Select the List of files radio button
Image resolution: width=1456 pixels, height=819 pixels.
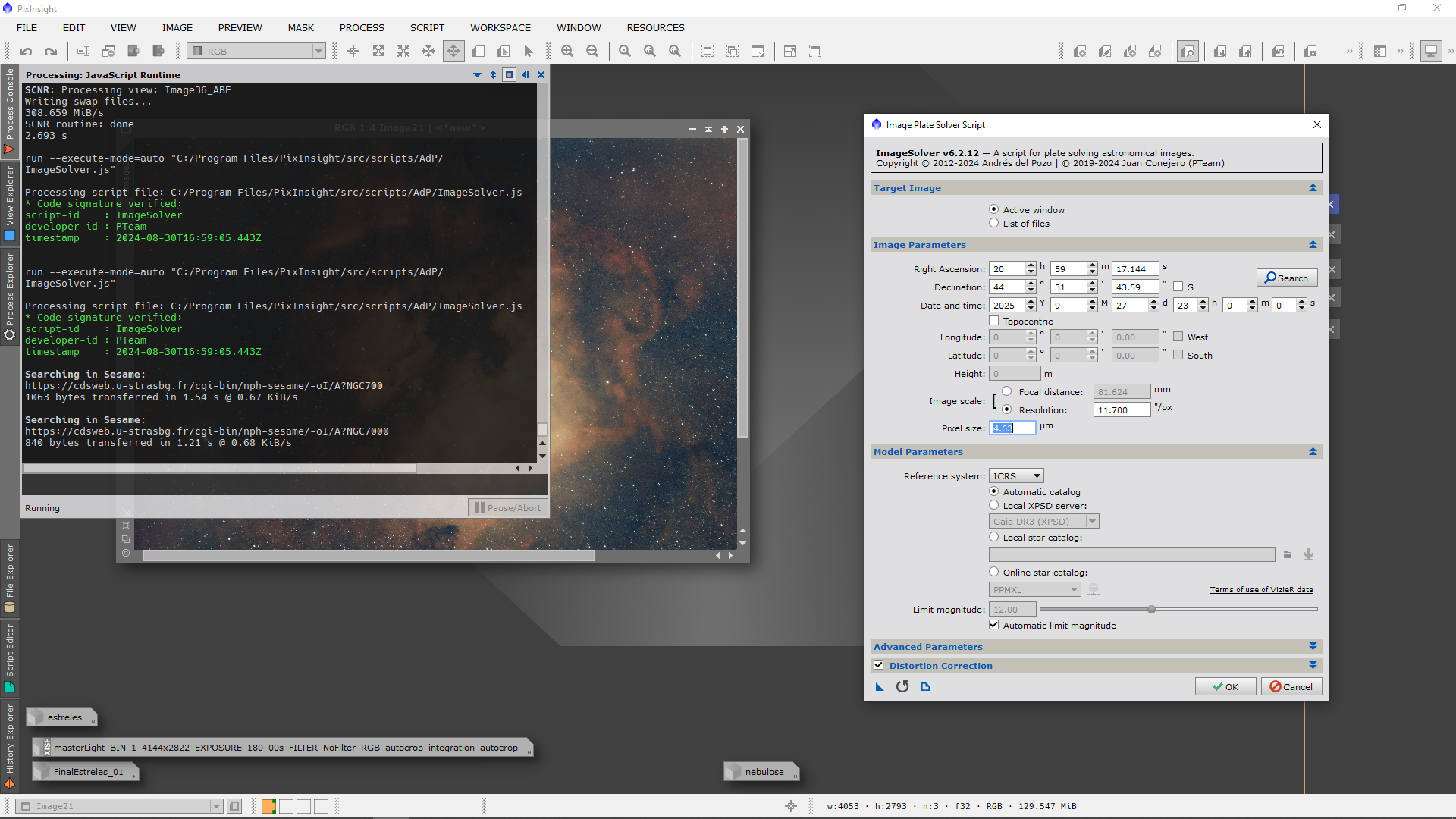point(994,224)
